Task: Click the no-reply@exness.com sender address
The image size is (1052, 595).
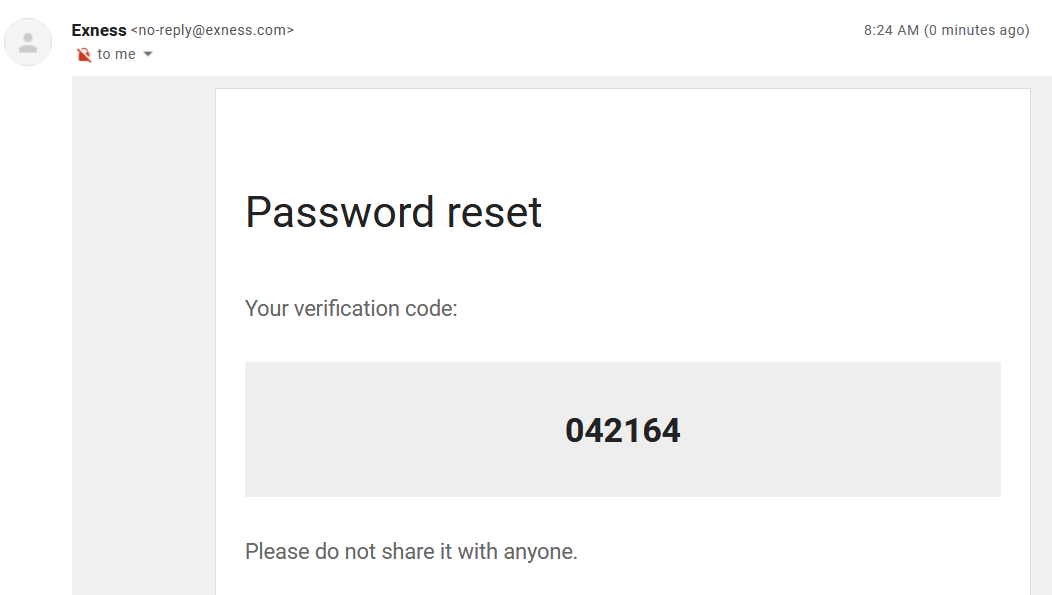Action: (x=212, y=30)
